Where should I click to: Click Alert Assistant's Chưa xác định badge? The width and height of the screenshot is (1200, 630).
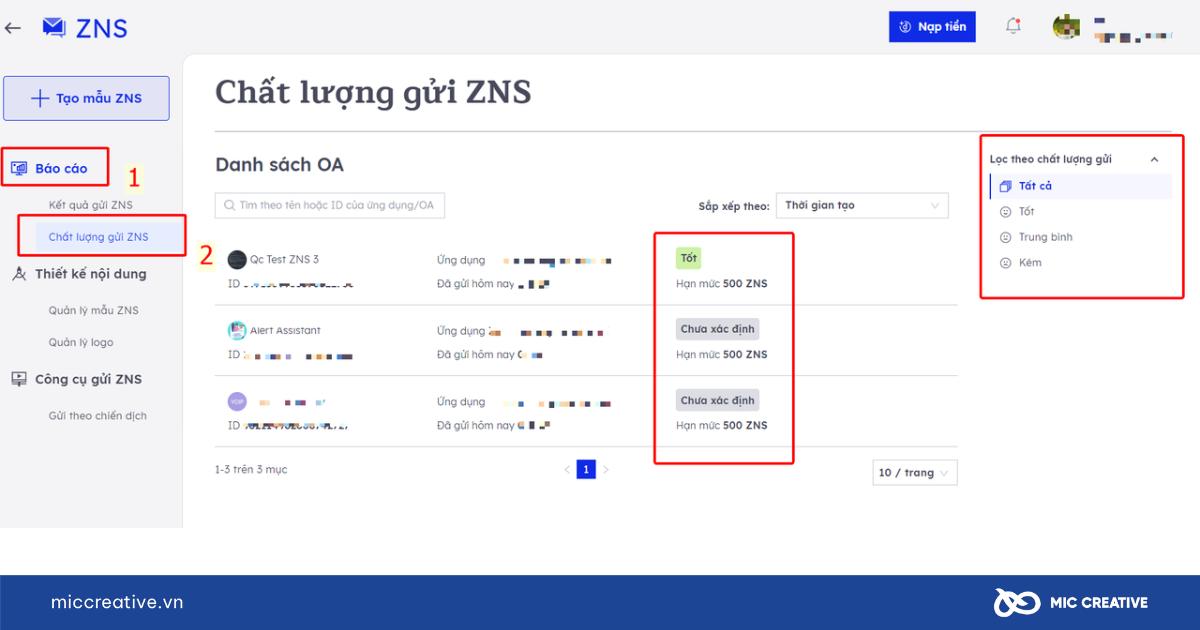[x=717, y=329]
